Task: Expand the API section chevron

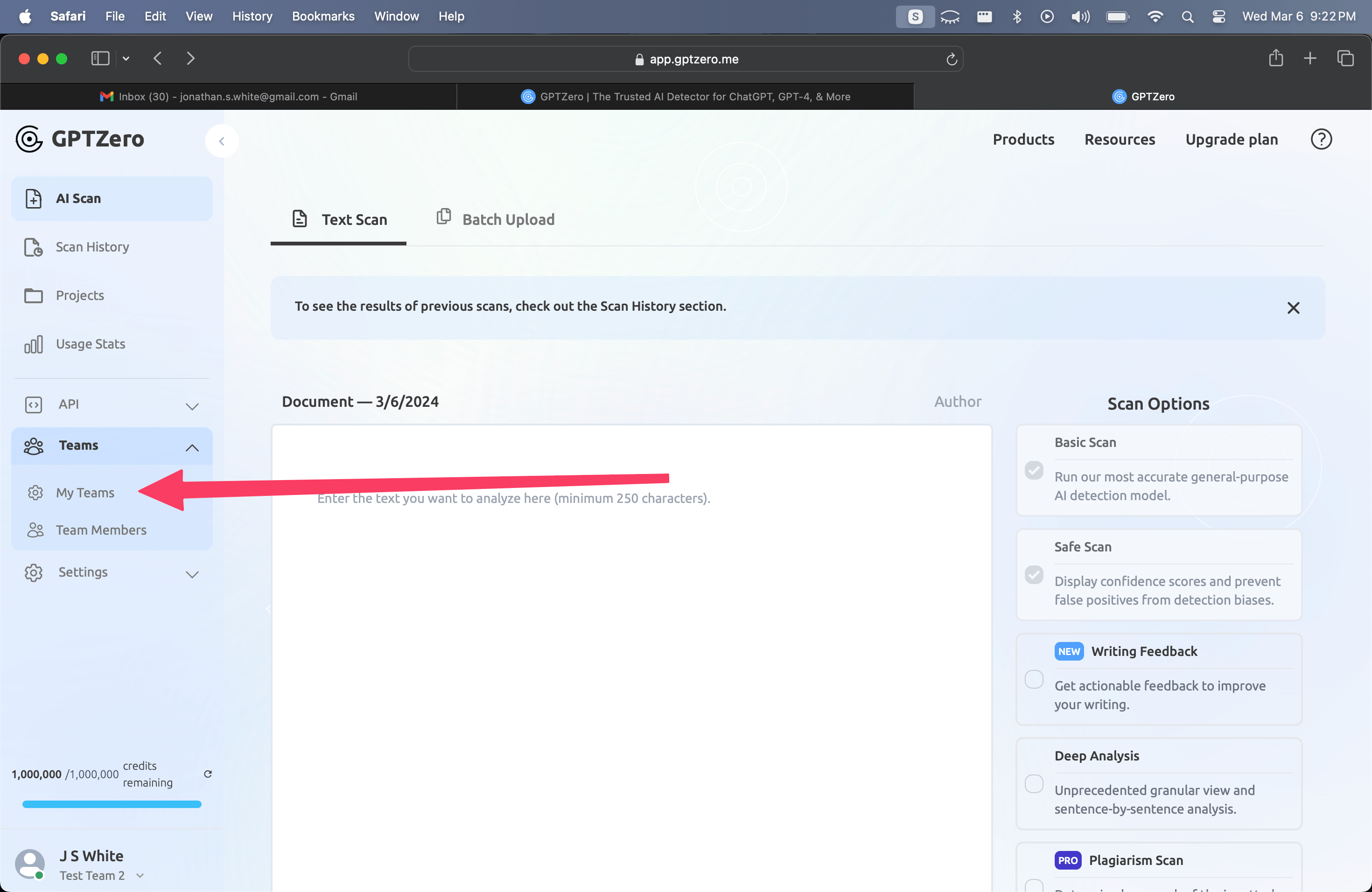Action: 192,406
